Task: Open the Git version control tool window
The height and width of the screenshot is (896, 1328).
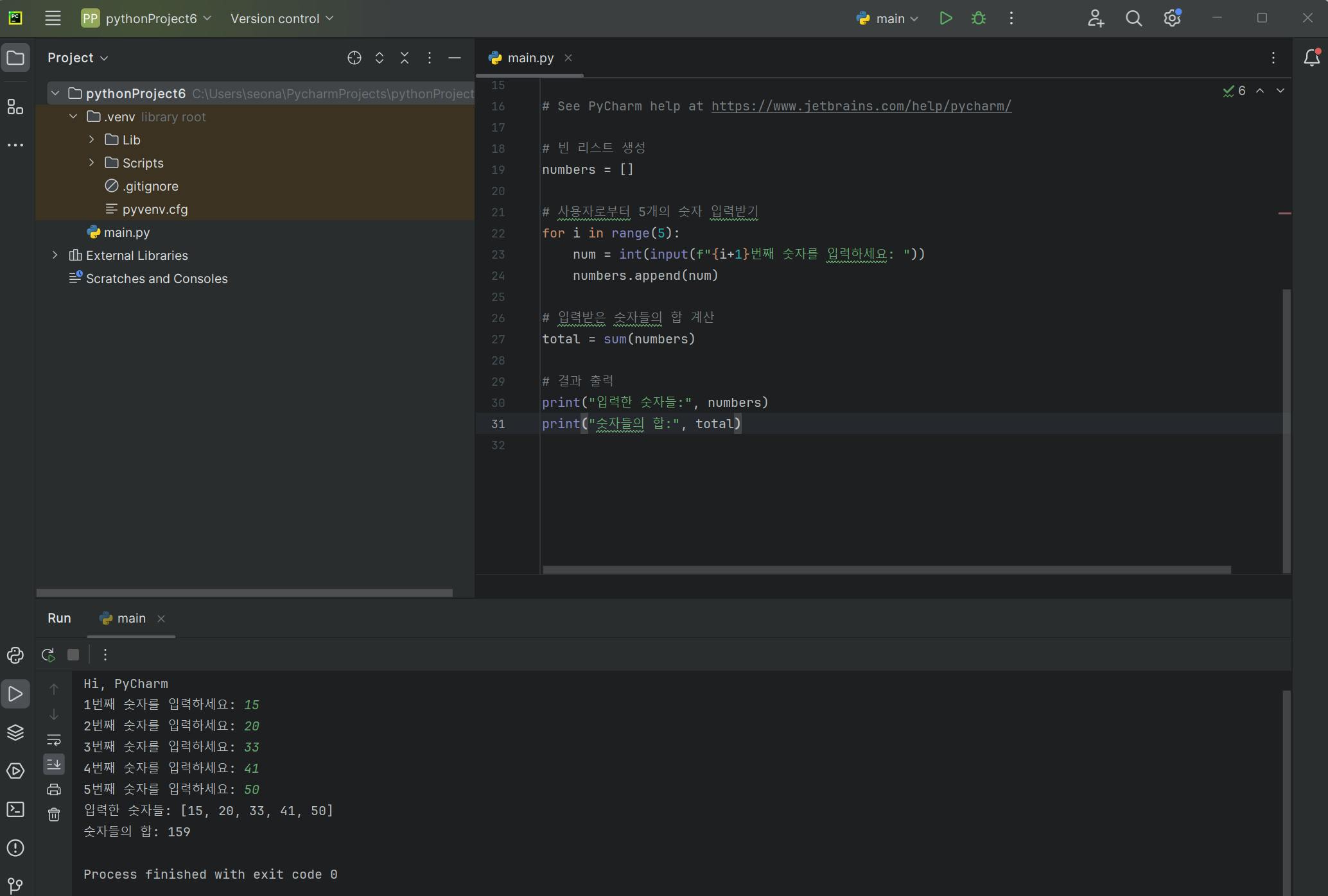Action: [15, 886]
